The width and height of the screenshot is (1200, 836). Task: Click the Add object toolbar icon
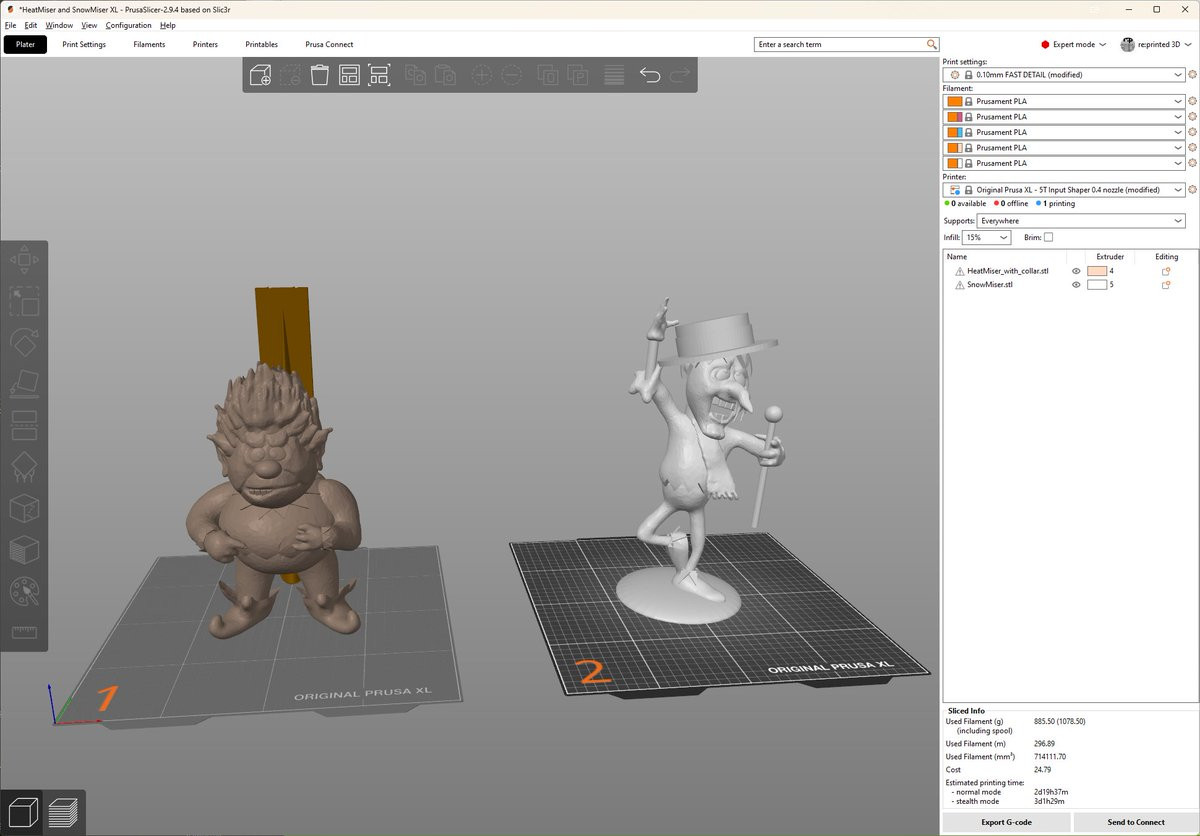click(260, 75)
